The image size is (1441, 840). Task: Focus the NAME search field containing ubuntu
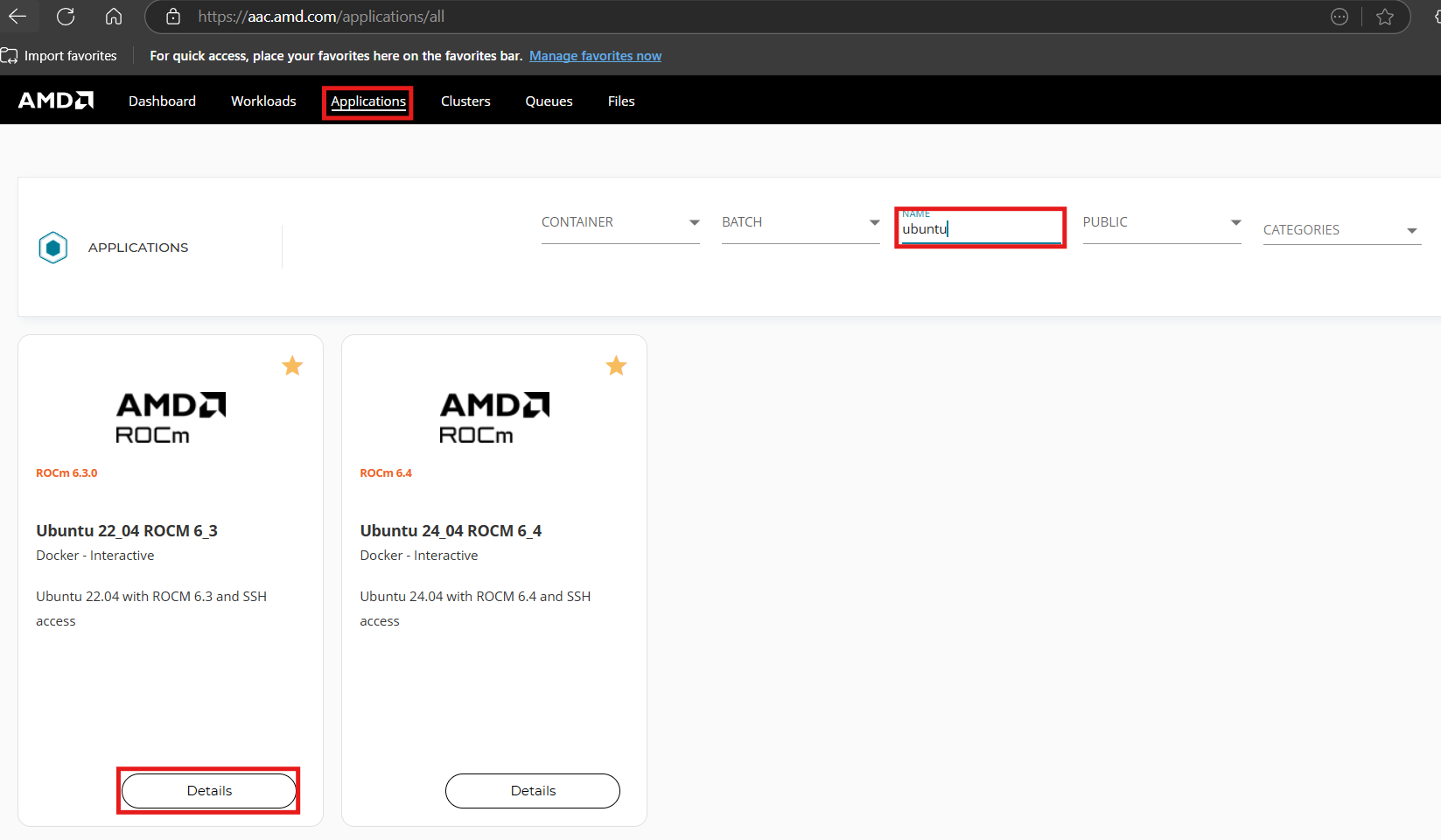tap(981, 228)
